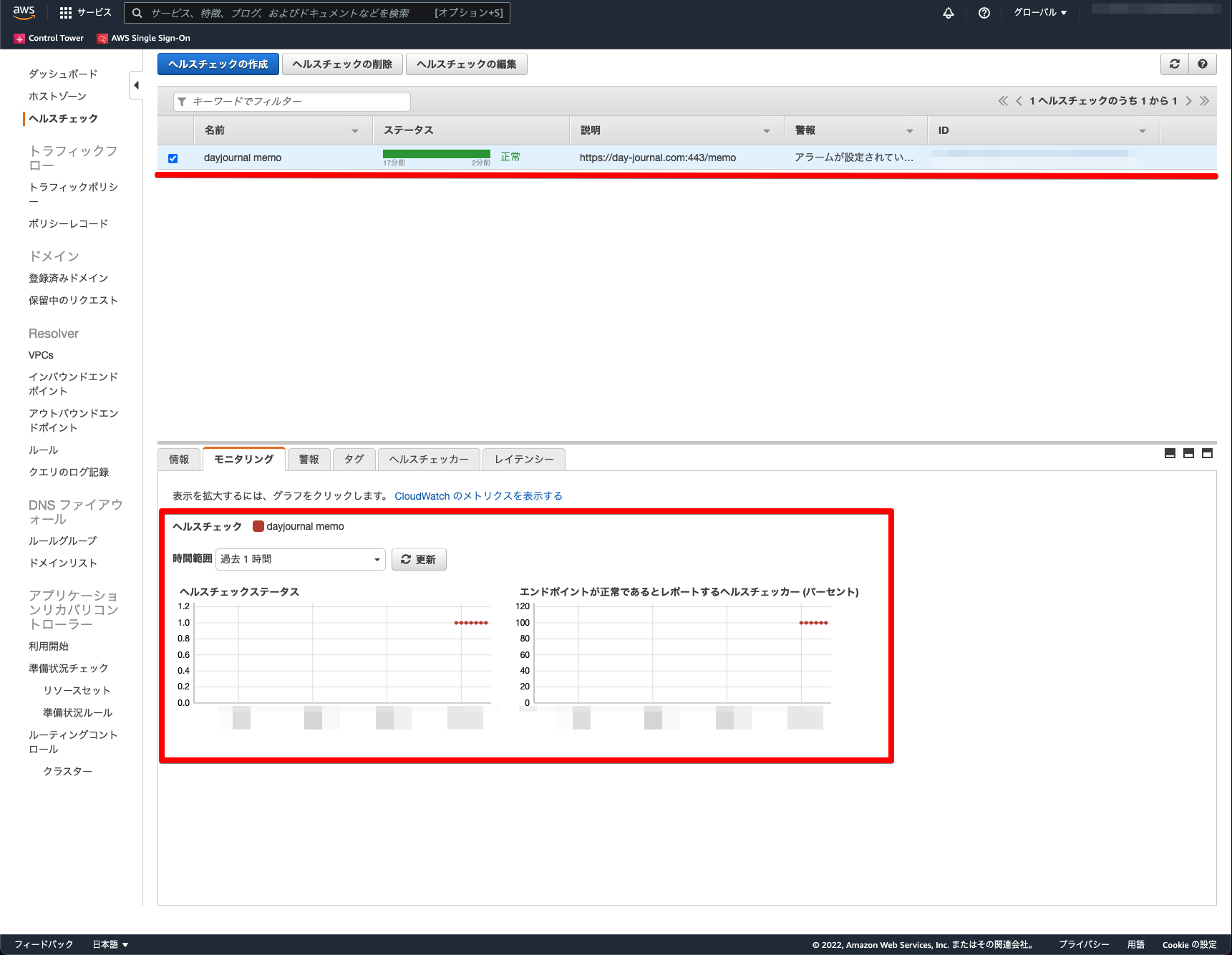This screenshot has width=1232, height=955.
Task: Click the green status history bar
Action: click(437, 154)
